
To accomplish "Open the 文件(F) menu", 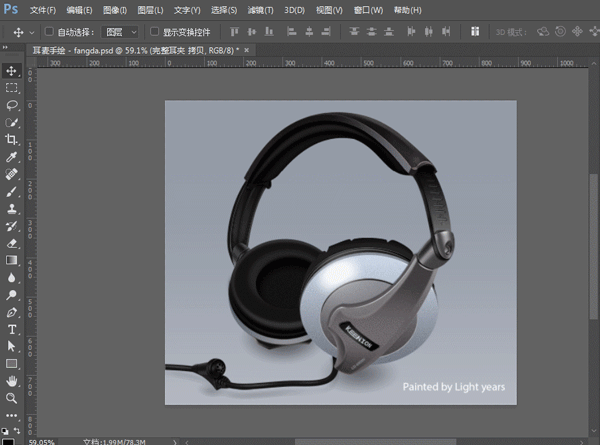I will coord(42,10).
